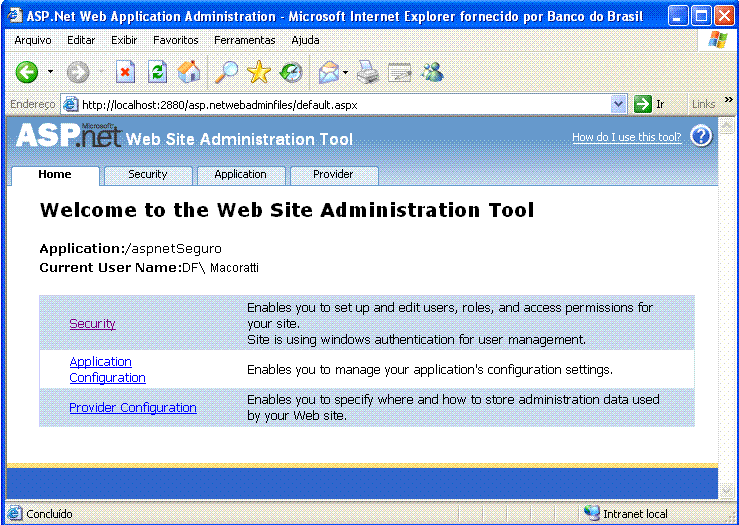The width and height of the screenshot is (739, 525).
Task: Open Messenger people icon
Action: point(433,72)
